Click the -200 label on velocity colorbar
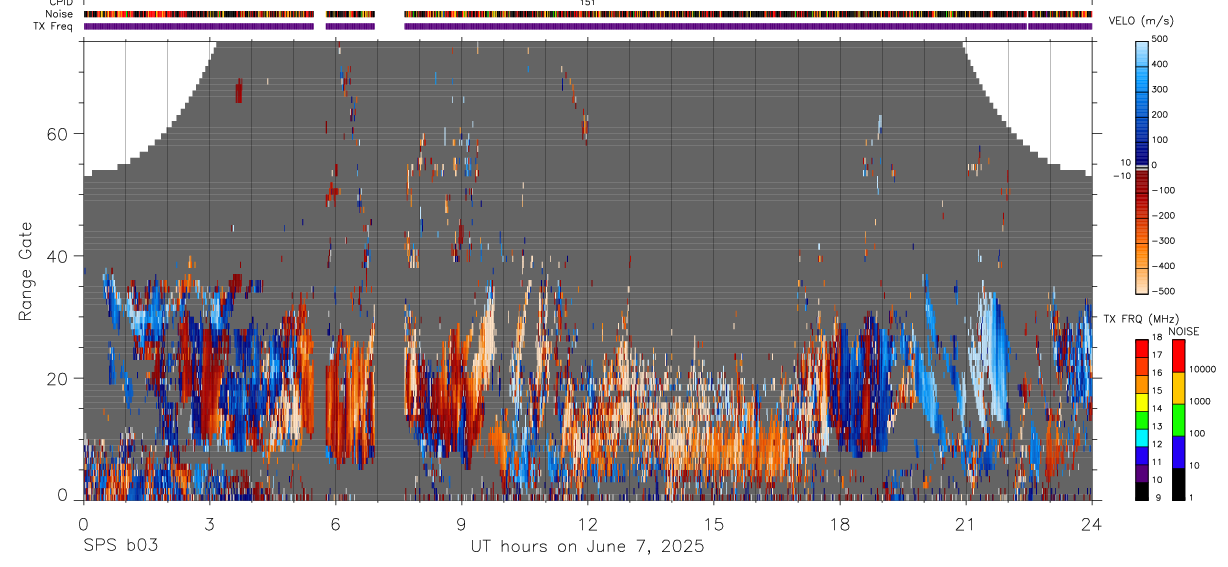 1162,215
